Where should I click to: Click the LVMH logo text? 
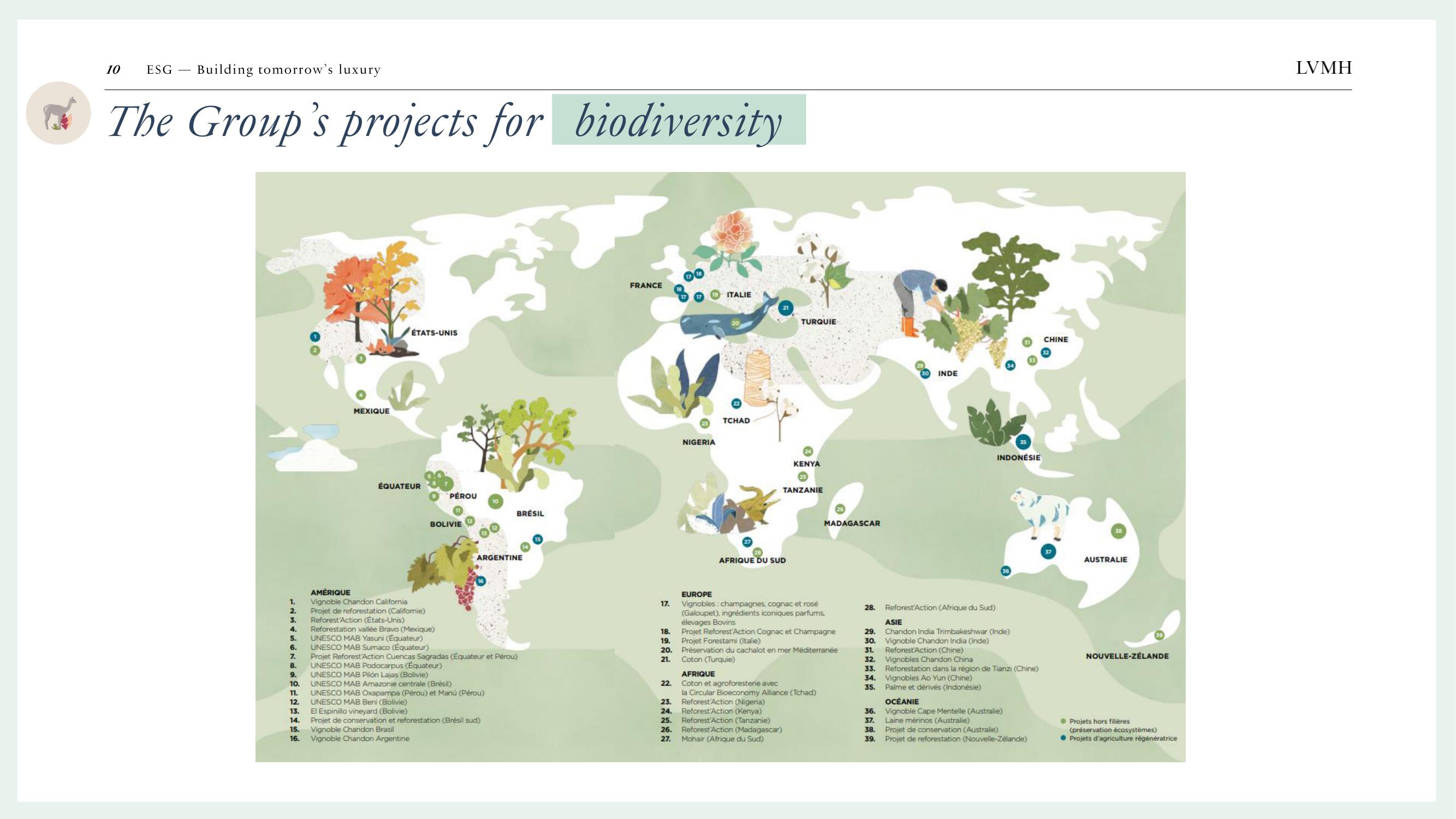[x=1324, y=68]
